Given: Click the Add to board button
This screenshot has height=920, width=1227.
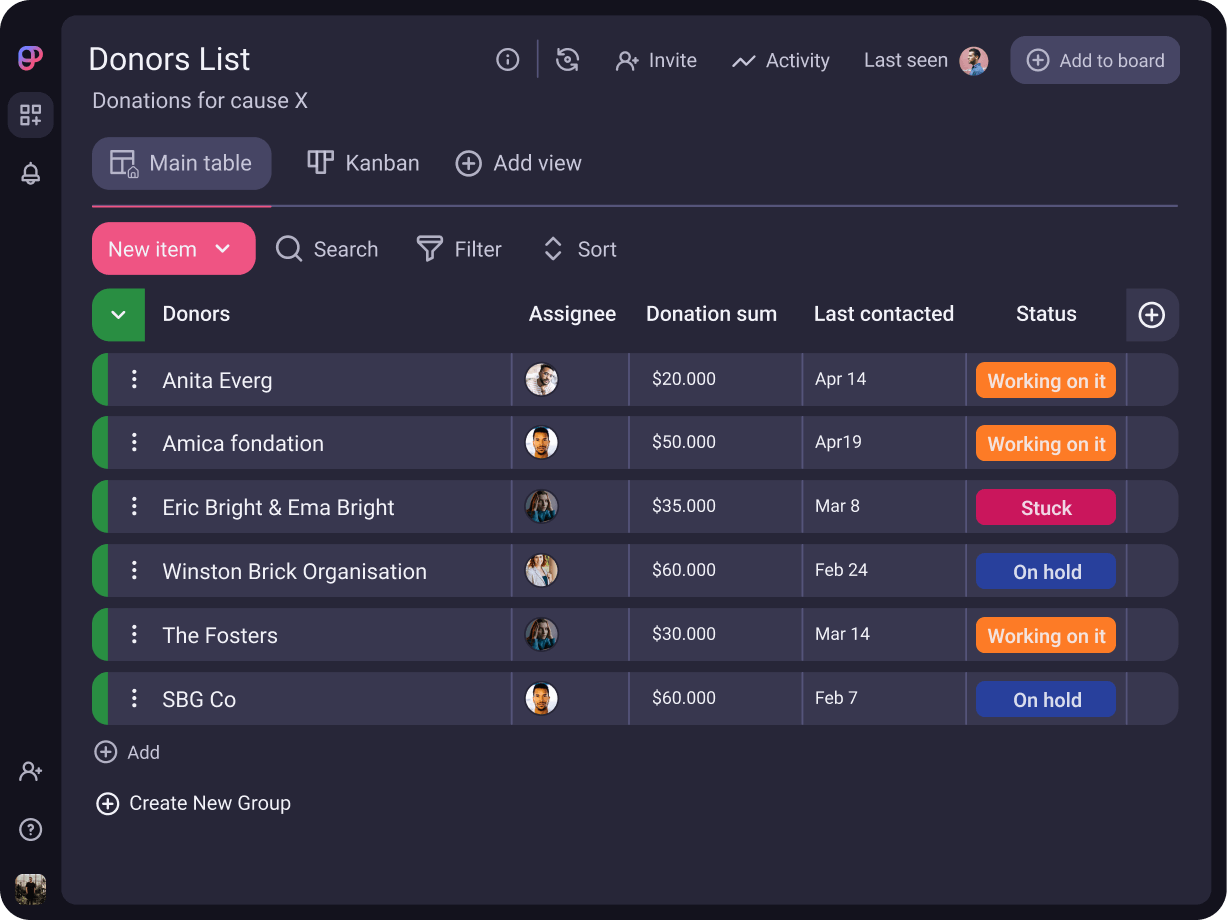Looking at the screenshot, I should 1094,60.
